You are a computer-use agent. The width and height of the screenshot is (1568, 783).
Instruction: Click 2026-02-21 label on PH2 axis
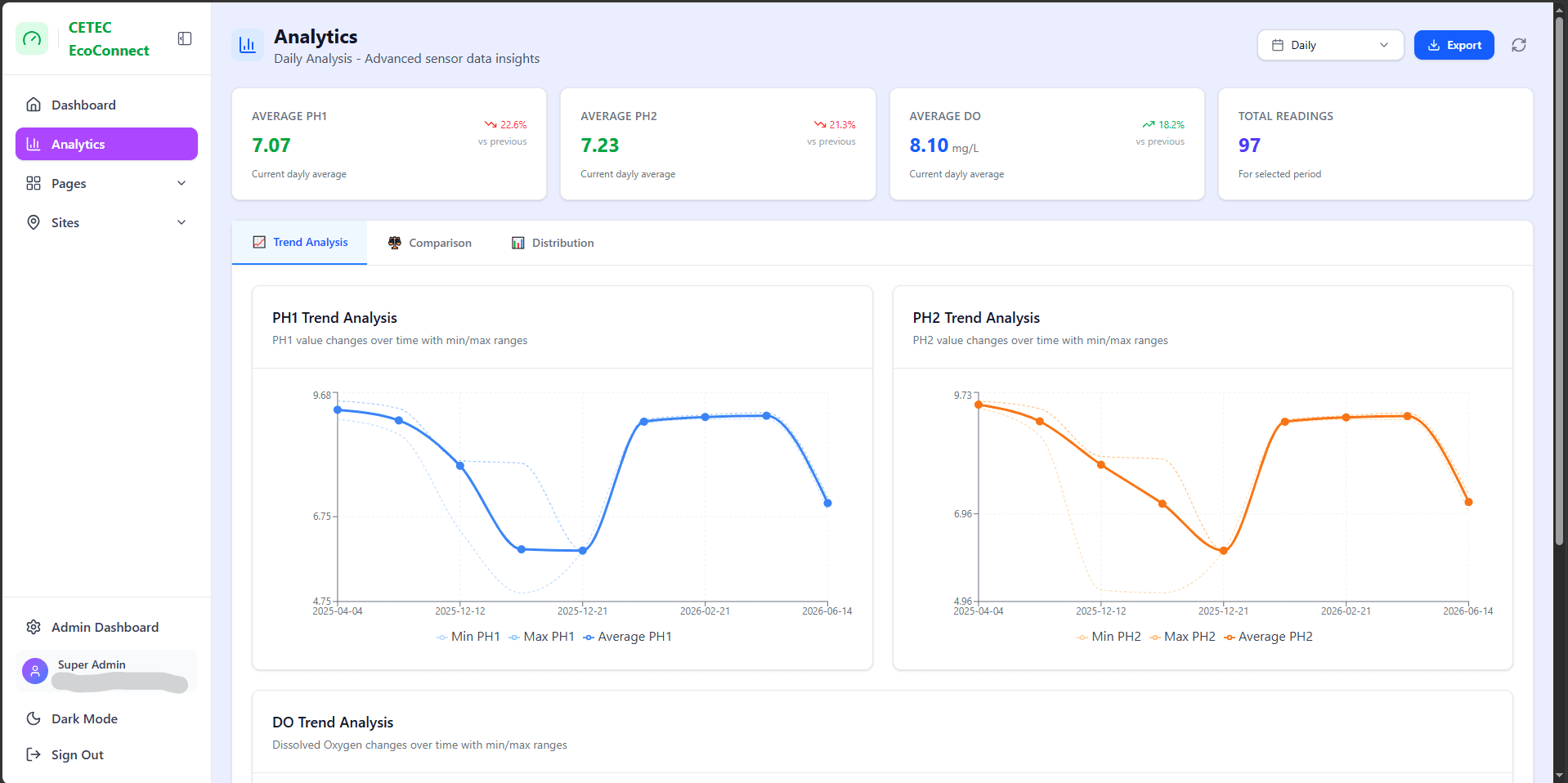(1346, 611)
